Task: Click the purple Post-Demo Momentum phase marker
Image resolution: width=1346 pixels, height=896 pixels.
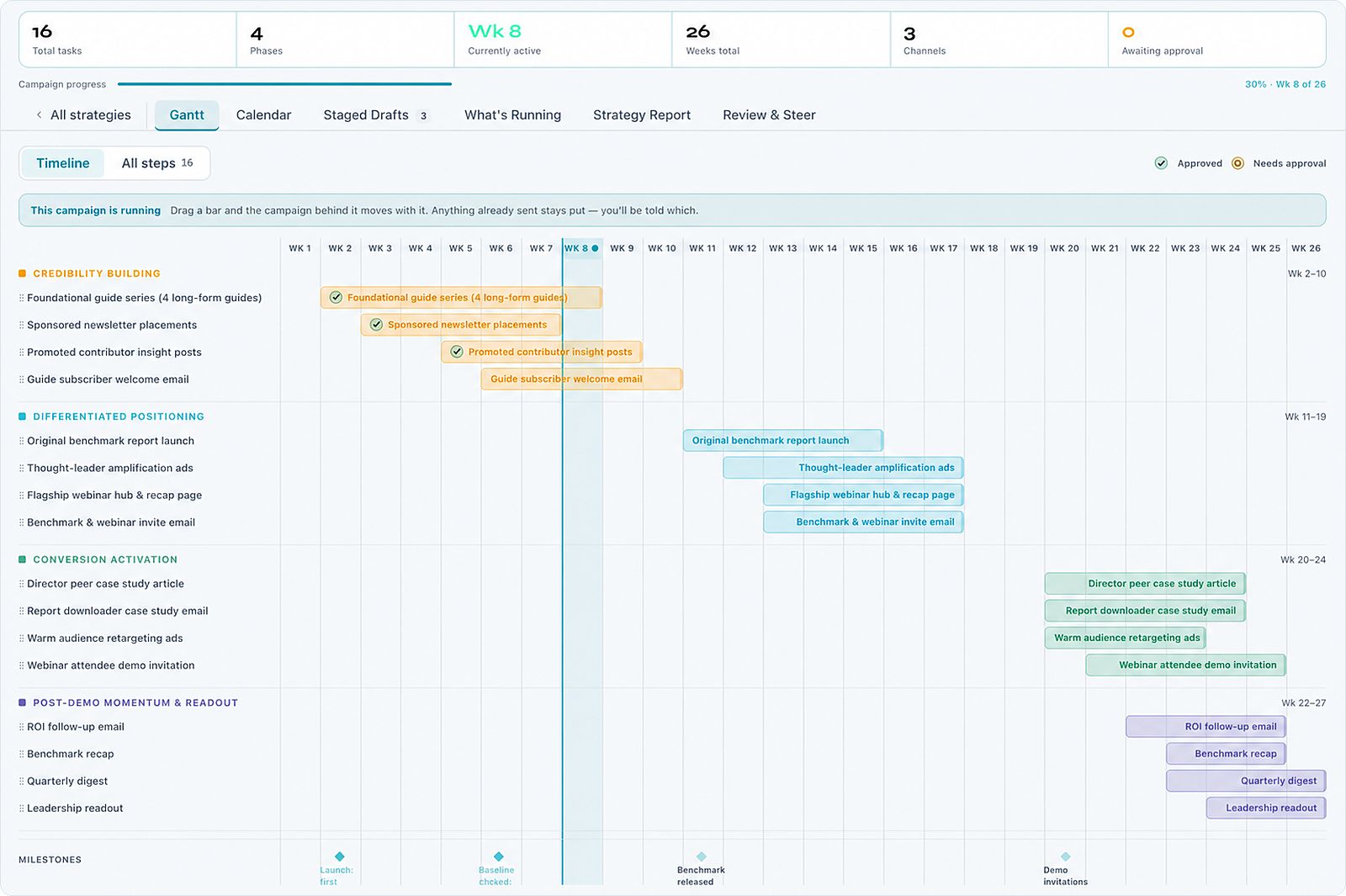Action: coord(23,702)
